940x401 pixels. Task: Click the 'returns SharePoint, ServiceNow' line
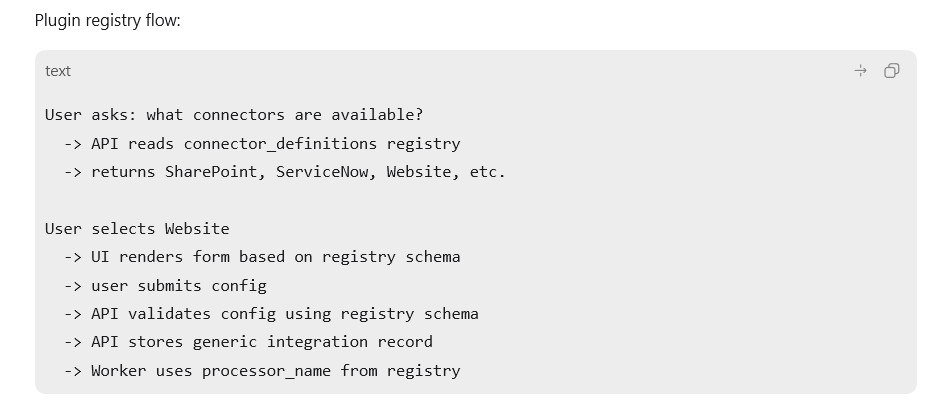[x=285, y=172]
